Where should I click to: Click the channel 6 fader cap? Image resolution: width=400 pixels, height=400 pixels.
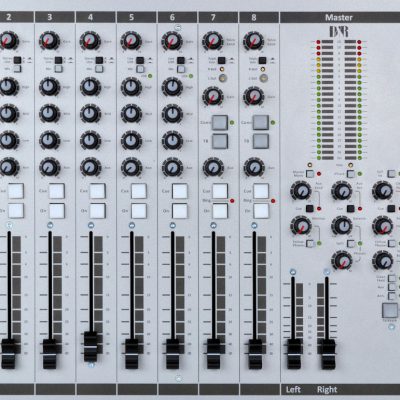coord(173,354)
